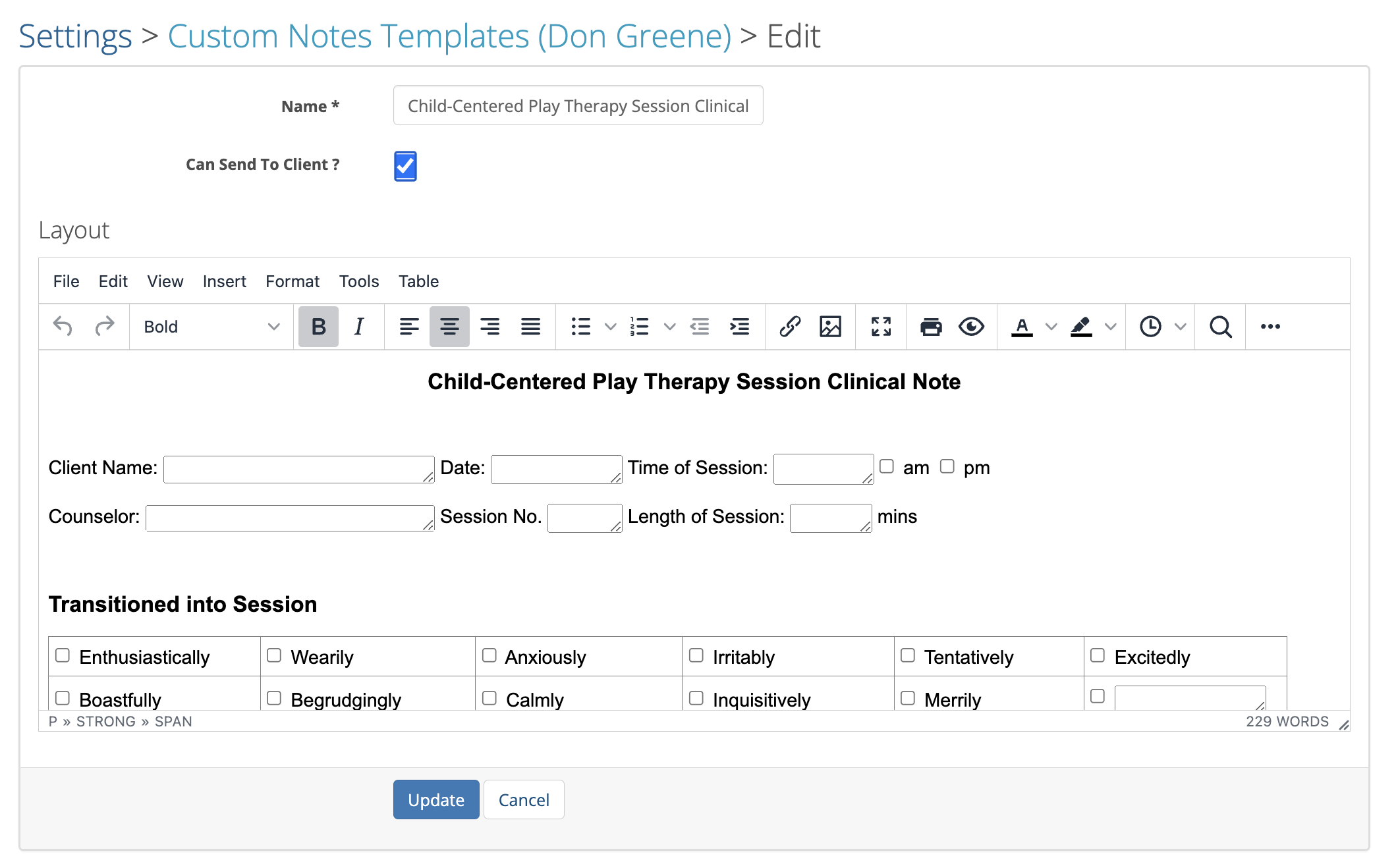This screenshot has width=1398, height=868.
Task: Click the Print icon
Action: (931, 326)
